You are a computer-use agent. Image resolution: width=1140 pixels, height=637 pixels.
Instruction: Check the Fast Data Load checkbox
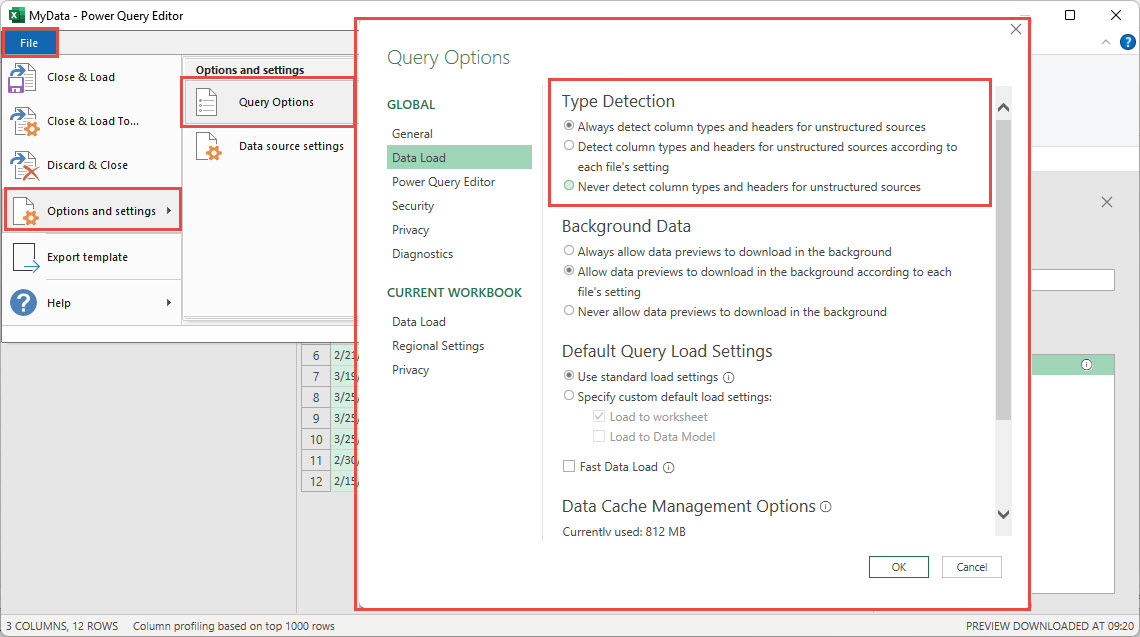click(x=568, y=466)
